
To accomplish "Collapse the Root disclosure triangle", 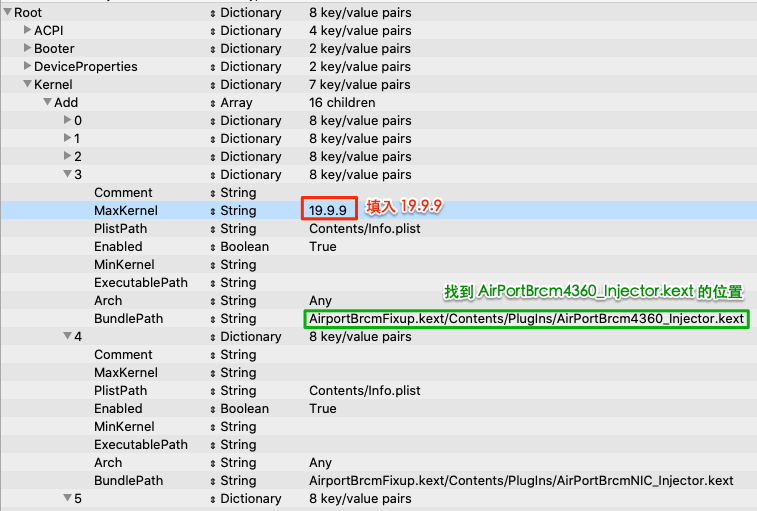I will pos(7,12).
